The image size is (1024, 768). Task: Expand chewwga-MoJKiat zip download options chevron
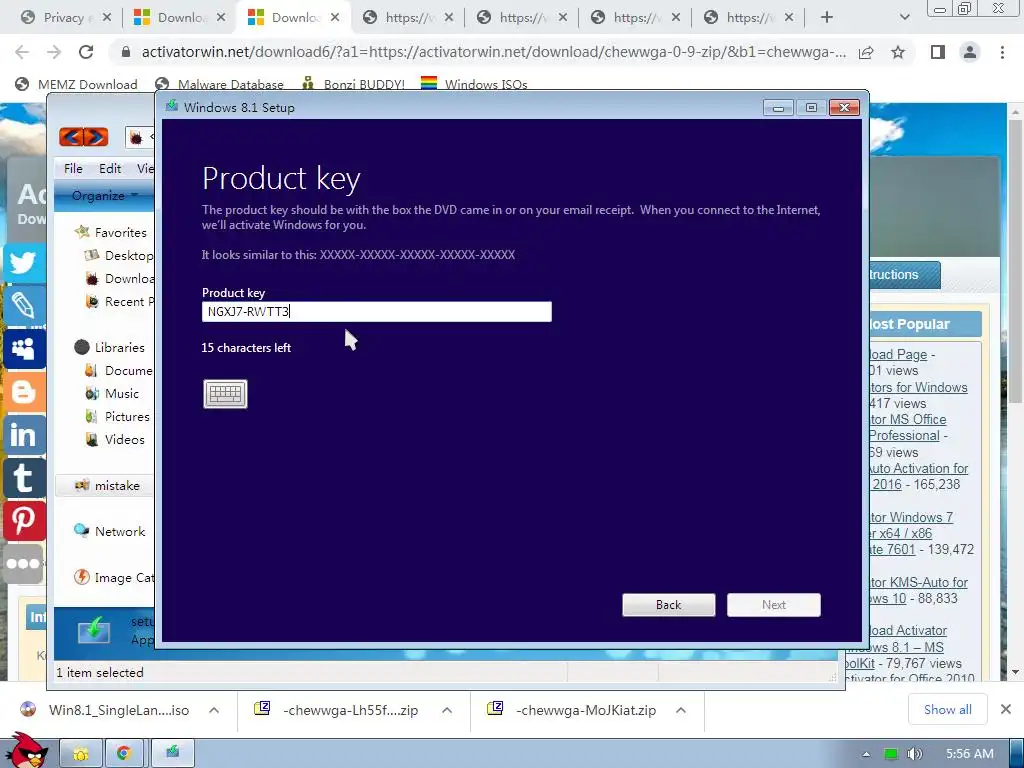[680, 711]
